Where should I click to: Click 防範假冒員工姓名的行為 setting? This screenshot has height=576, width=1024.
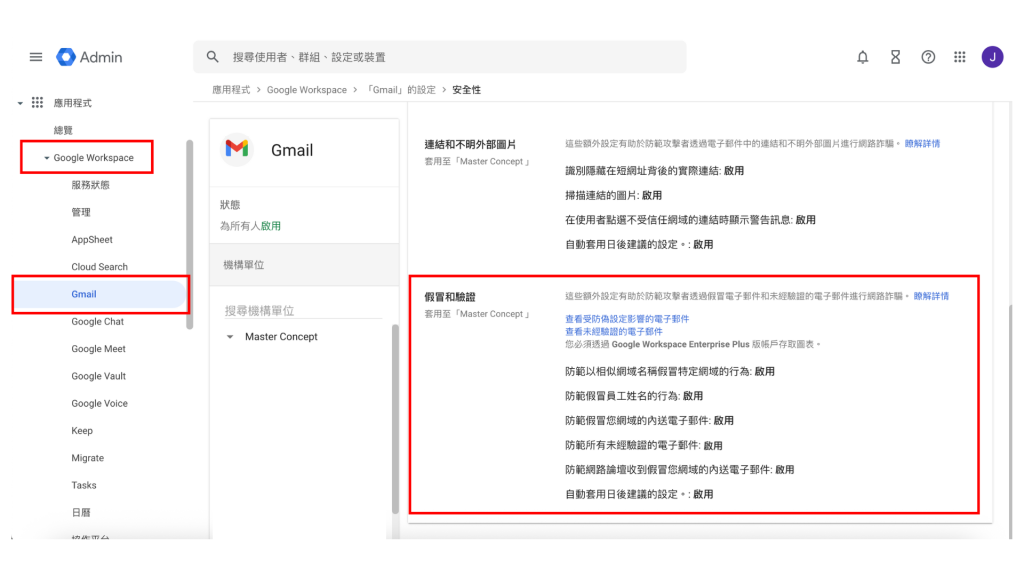(x=633, y=396)
